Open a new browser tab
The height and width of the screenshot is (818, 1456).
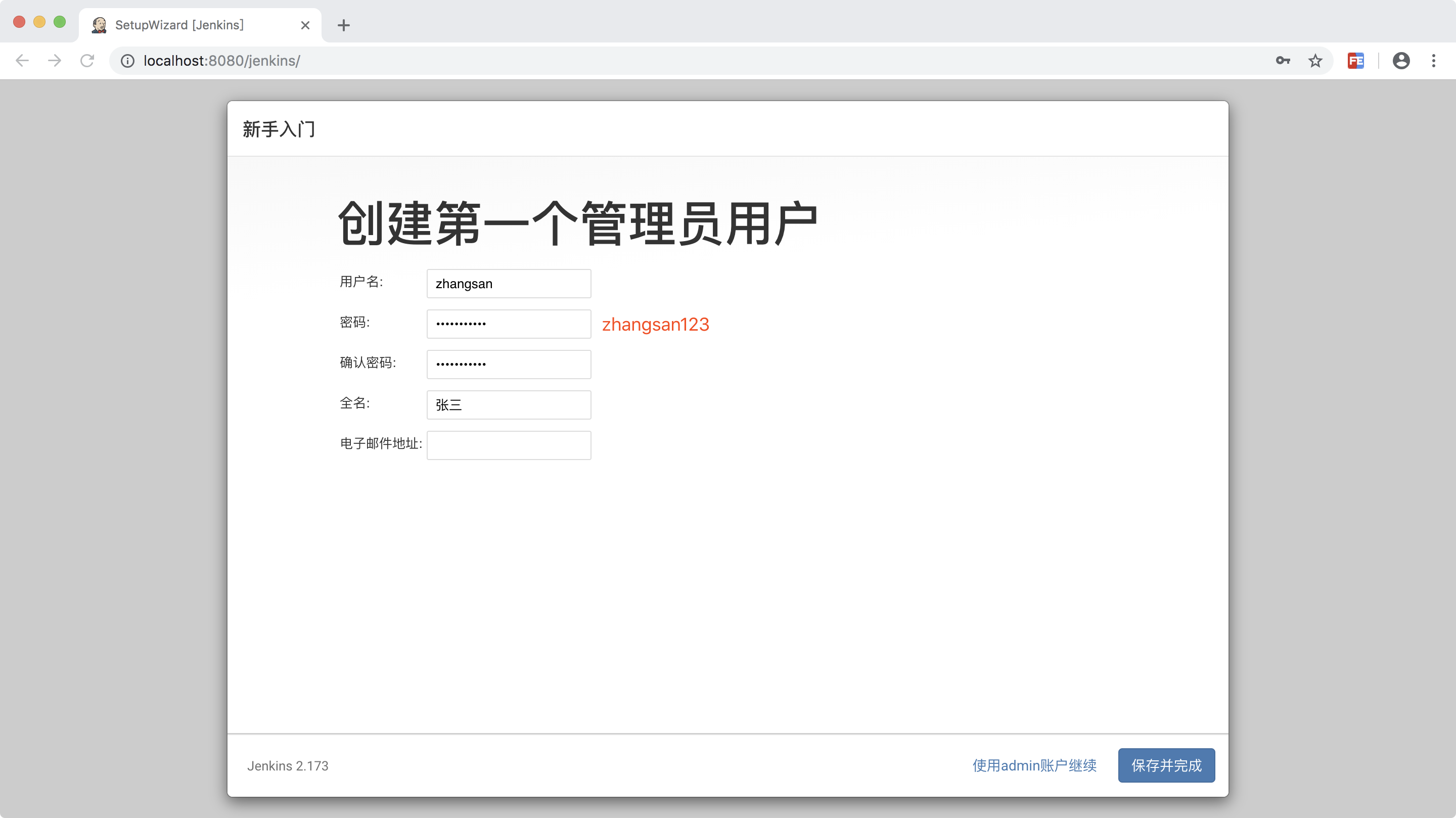tap(343, 25)
